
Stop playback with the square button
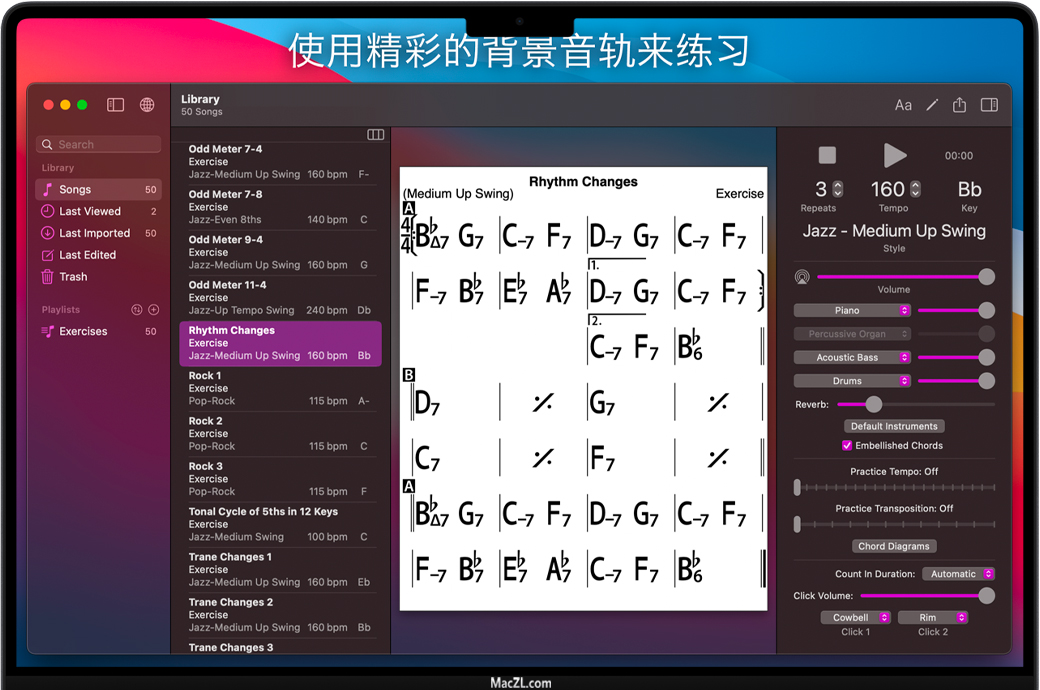[x=827, y=155]
